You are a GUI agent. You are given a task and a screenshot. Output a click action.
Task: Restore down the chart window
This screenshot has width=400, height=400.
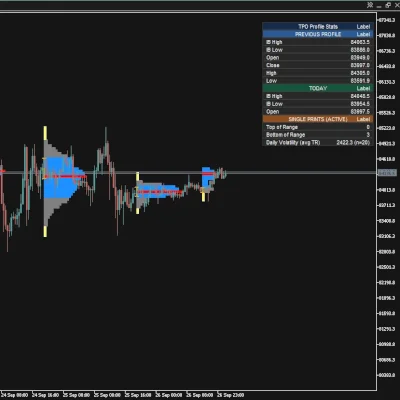(388, 5)
